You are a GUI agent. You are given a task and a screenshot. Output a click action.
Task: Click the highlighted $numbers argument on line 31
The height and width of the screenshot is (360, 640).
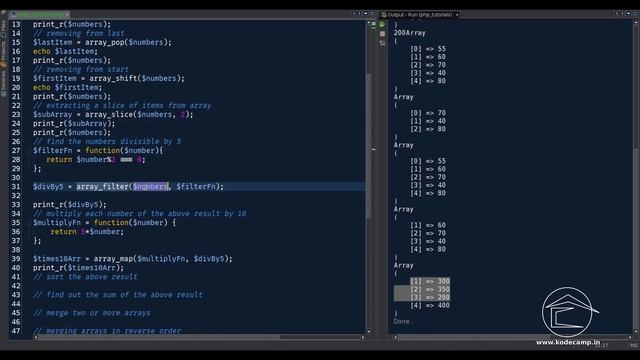[150, 187]
